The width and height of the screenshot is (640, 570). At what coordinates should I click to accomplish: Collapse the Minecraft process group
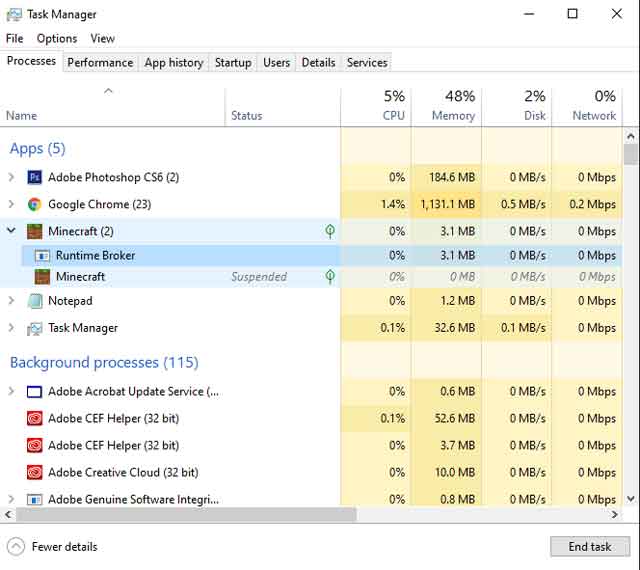point(11,231)
